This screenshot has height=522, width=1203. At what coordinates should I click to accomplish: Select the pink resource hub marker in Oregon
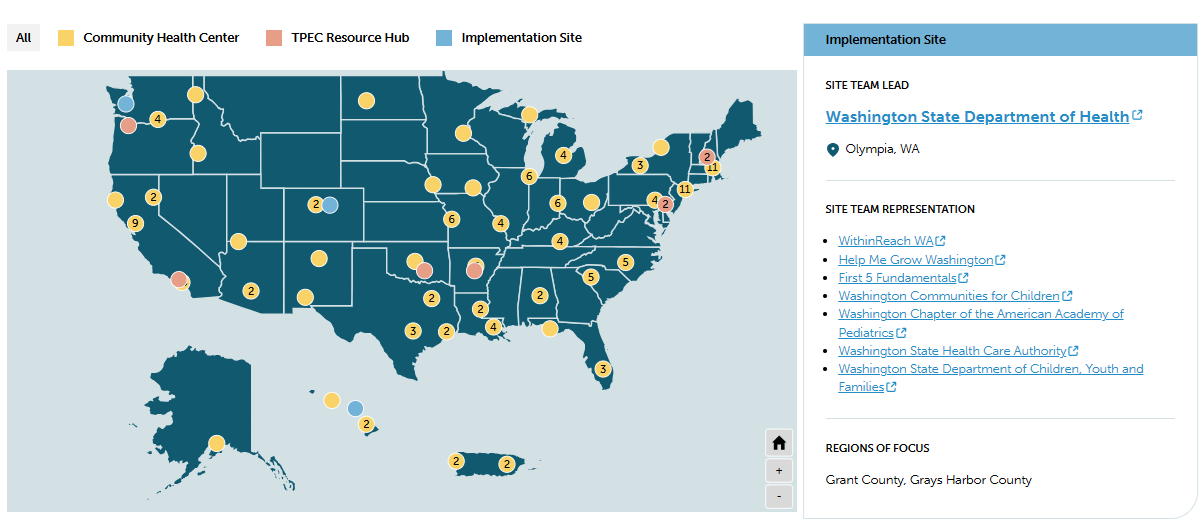(129, 125)
